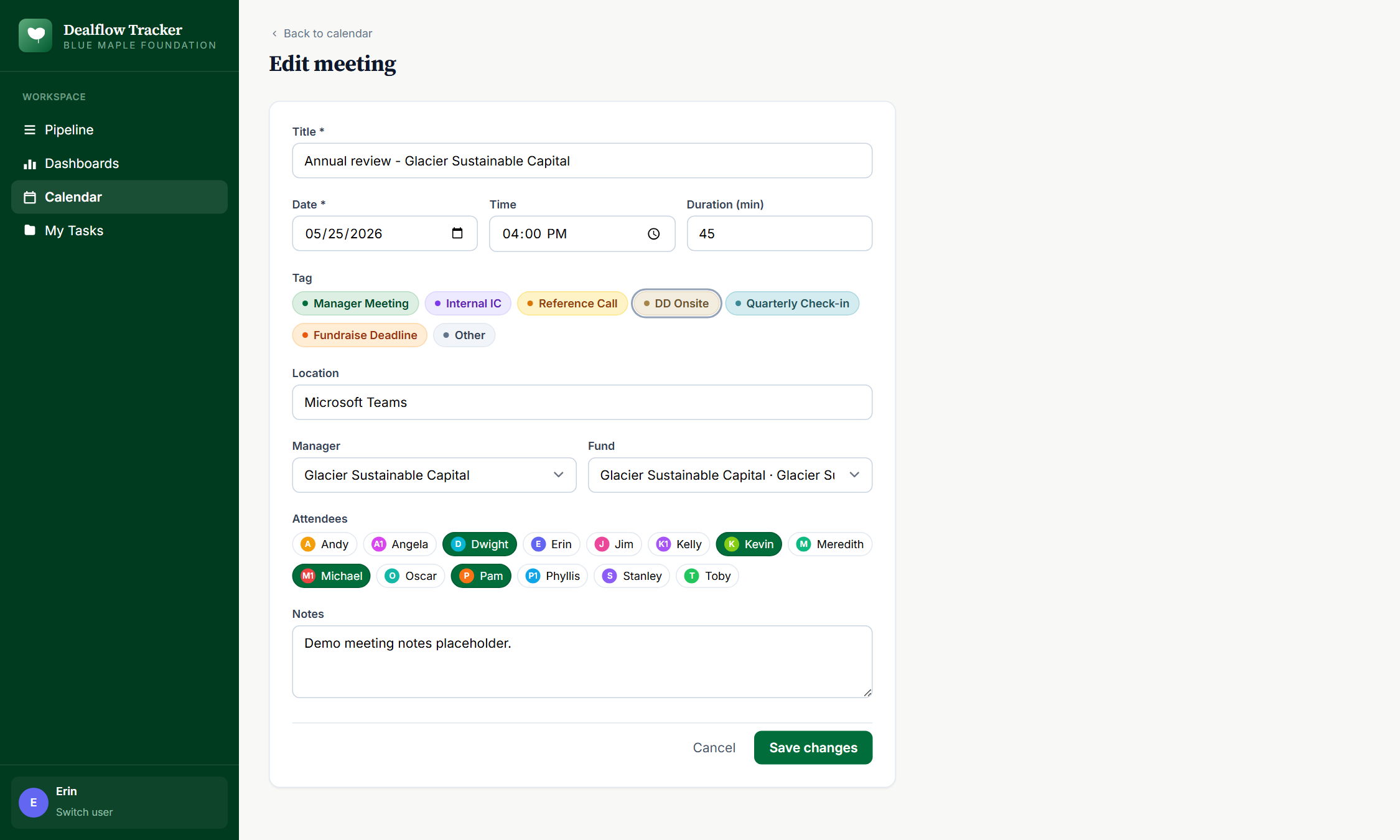Click Switch user link
The image size is (1400, 840).
[85, 812]
